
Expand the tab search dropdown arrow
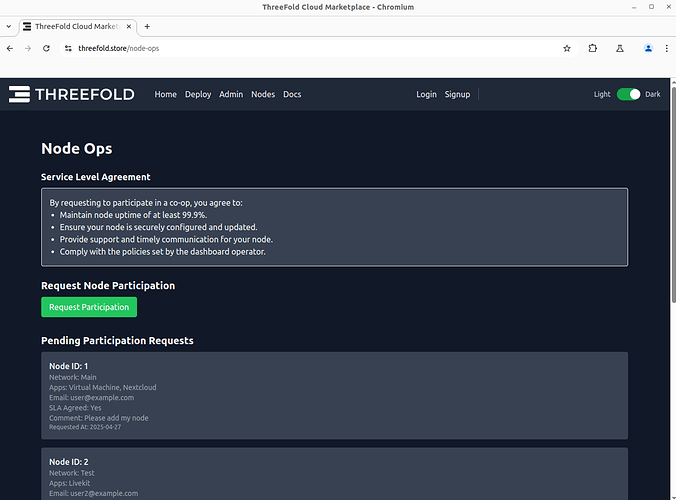pos(9,26)
